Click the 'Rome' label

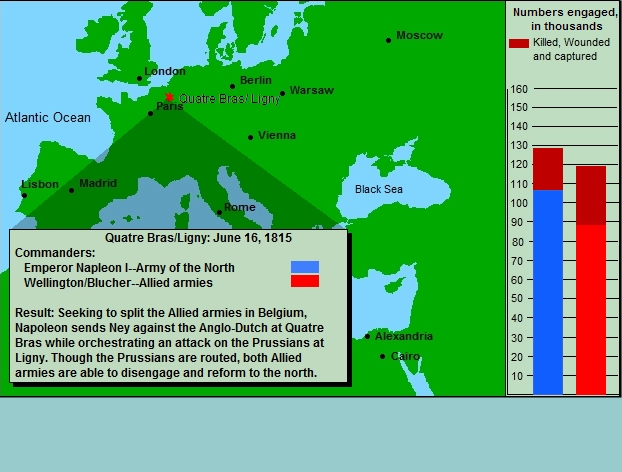240,207
